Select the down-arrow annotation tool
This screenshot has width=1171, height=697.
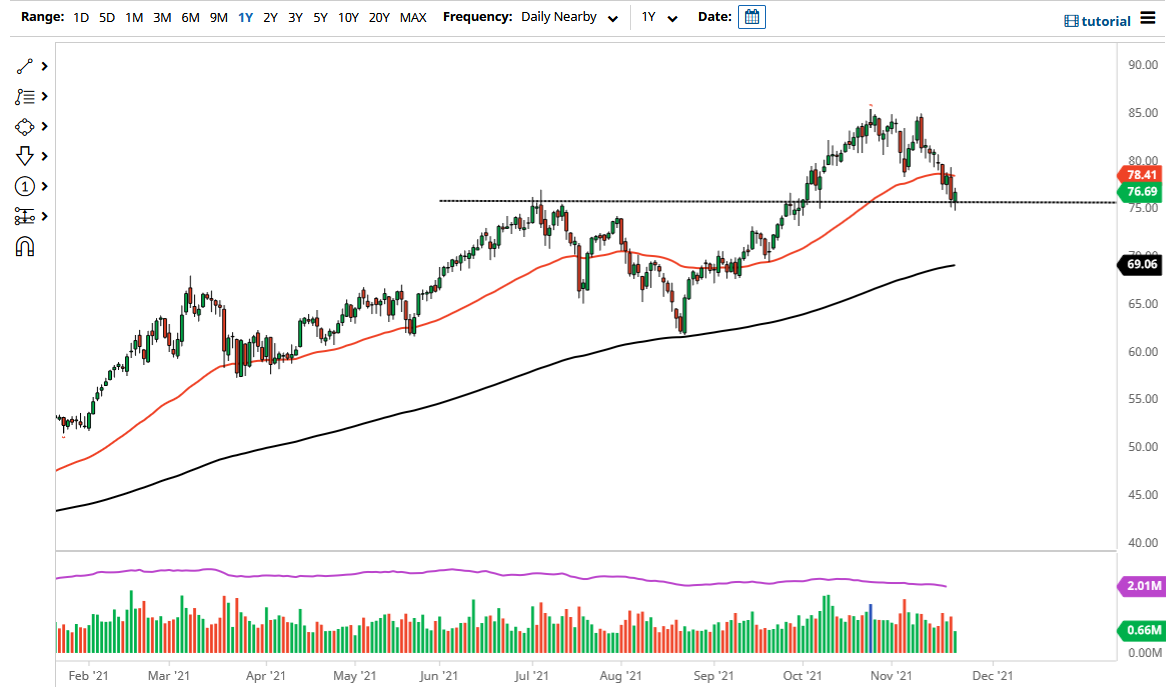(x=26, y=156)
